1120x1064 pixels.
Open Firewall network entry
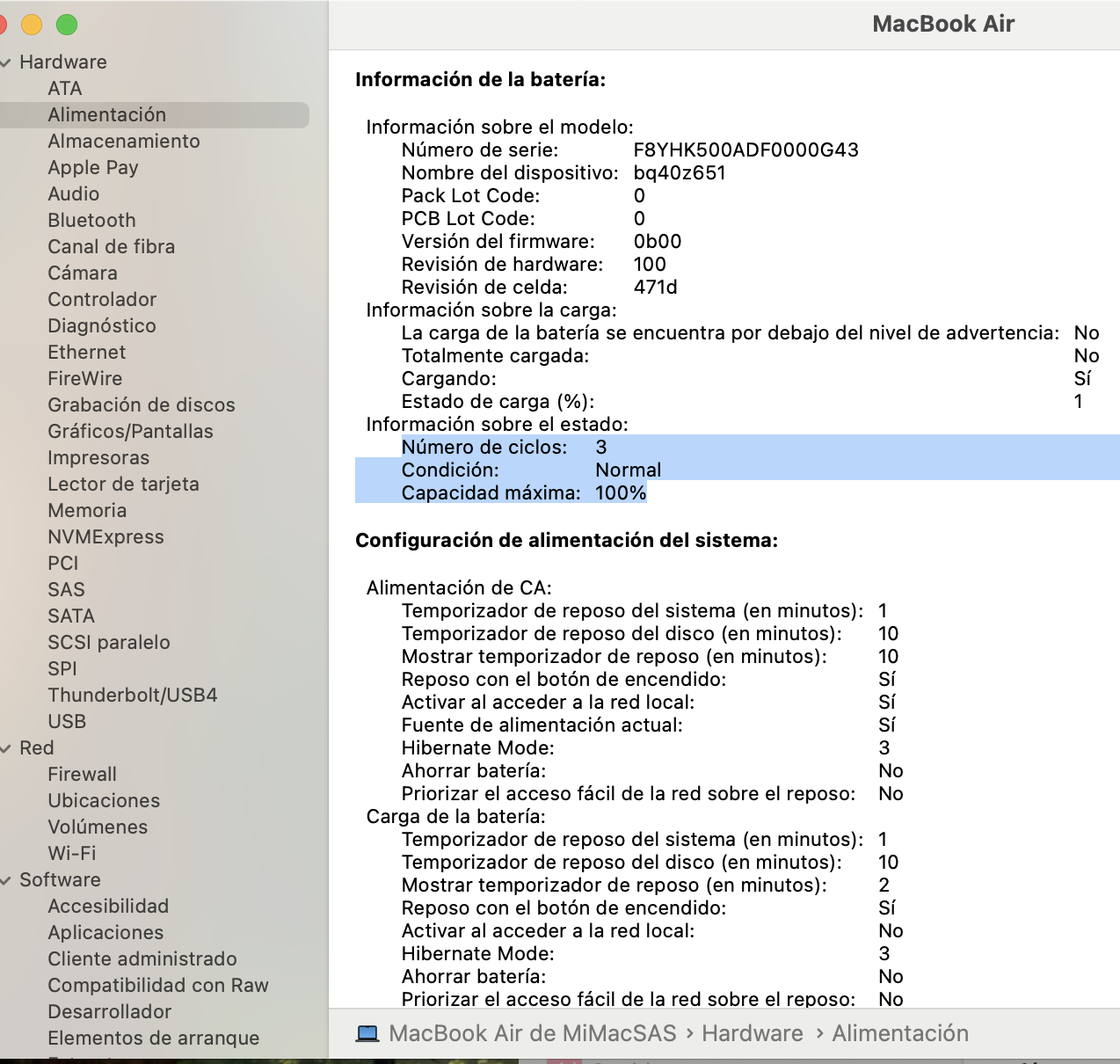82,774
